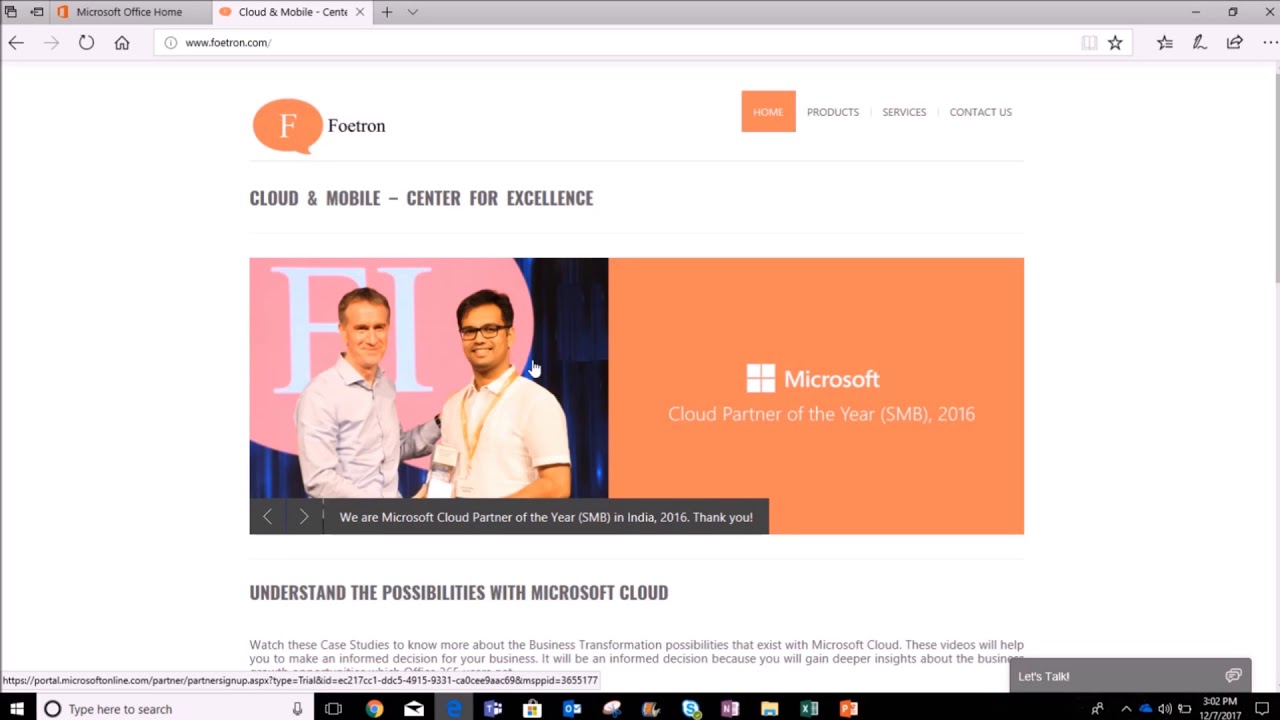Viewport: 1280px width, 720px height.
Task: Click the Foetron logo
Action: click(319, 125)
